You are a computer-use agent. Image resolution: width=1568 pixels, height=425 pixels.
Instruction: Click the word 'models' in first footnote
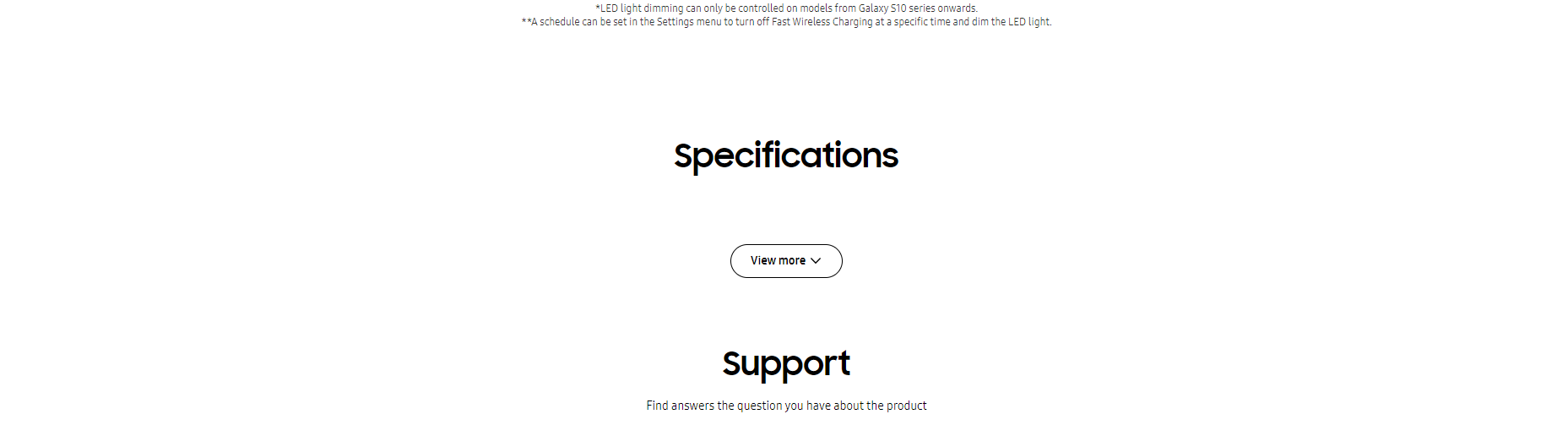pyautogui.click(x=816, y=8)
